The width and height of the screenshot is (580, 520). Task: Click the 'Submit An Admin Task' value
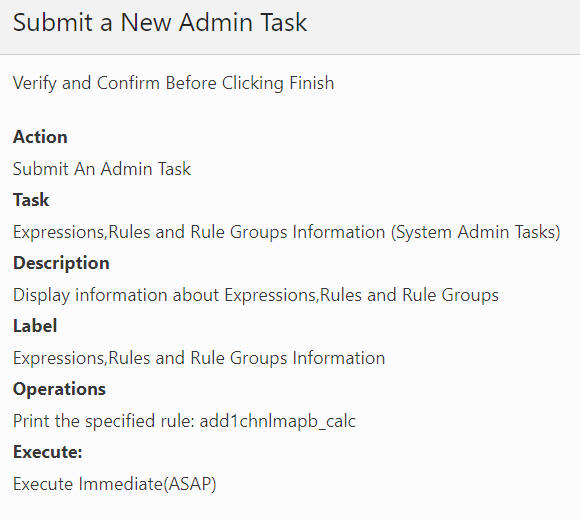(x=102, y=169)
